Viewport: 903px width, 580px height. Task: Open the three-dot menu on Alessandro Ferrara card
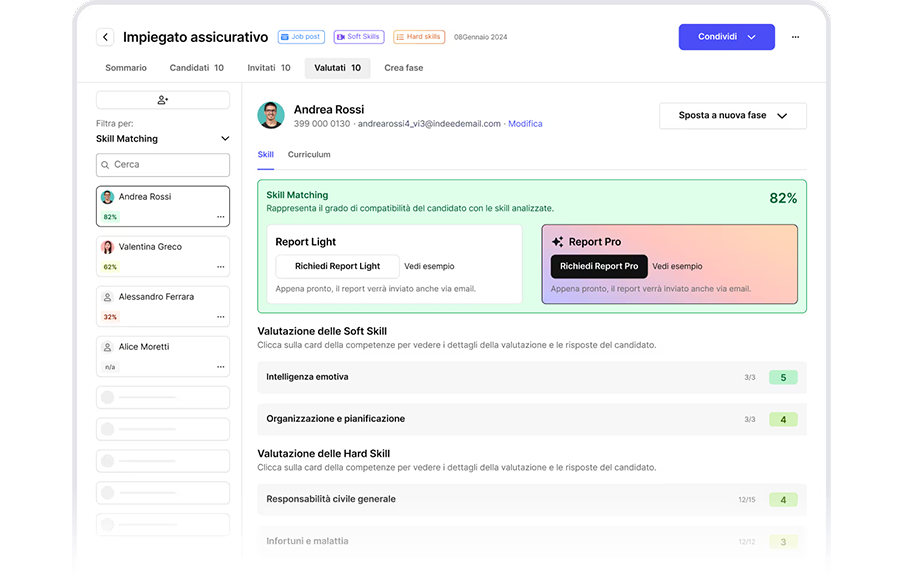pos(220,317)
